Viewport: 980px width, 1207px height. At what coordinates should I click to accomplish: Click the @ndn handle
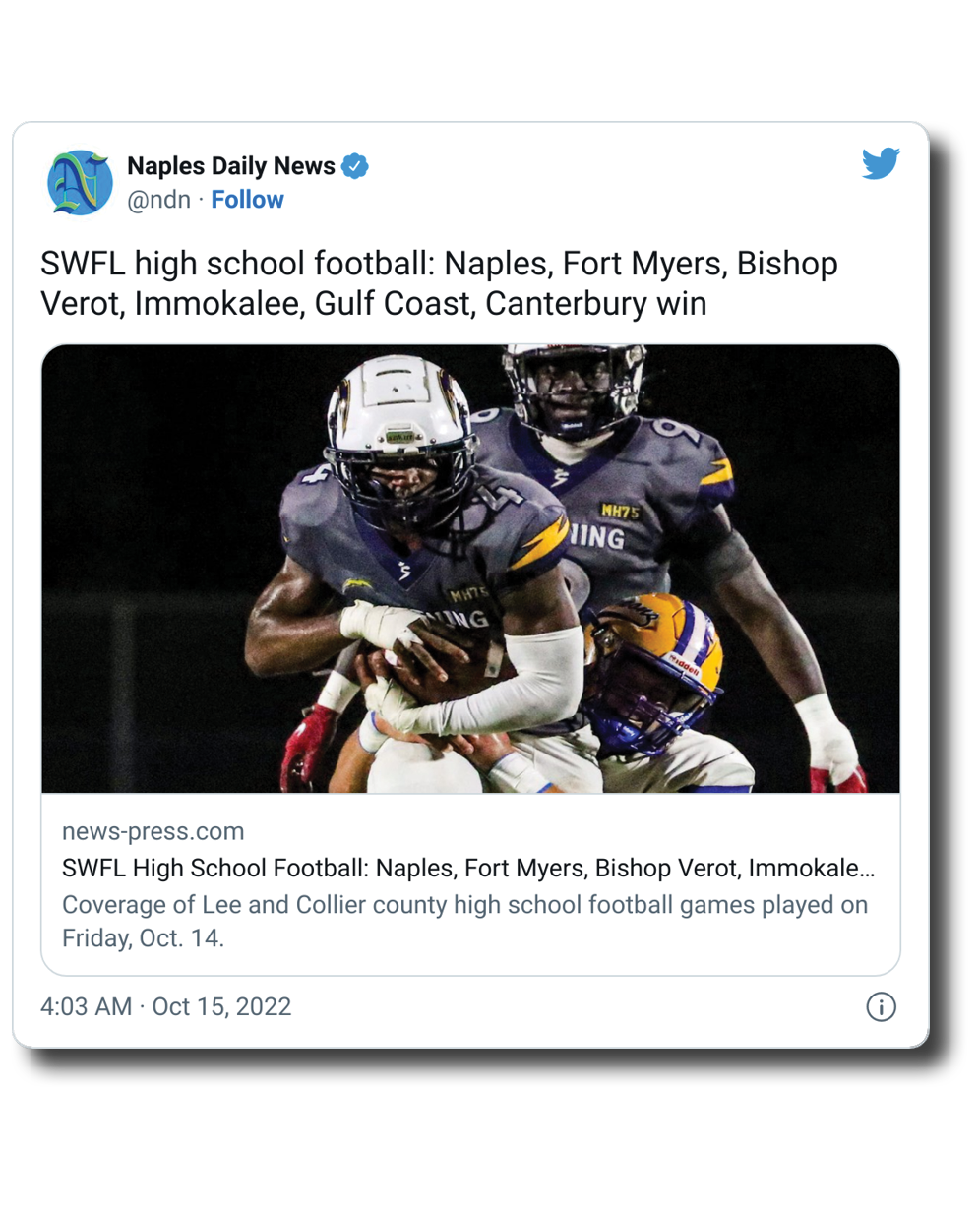pos(158,200)
